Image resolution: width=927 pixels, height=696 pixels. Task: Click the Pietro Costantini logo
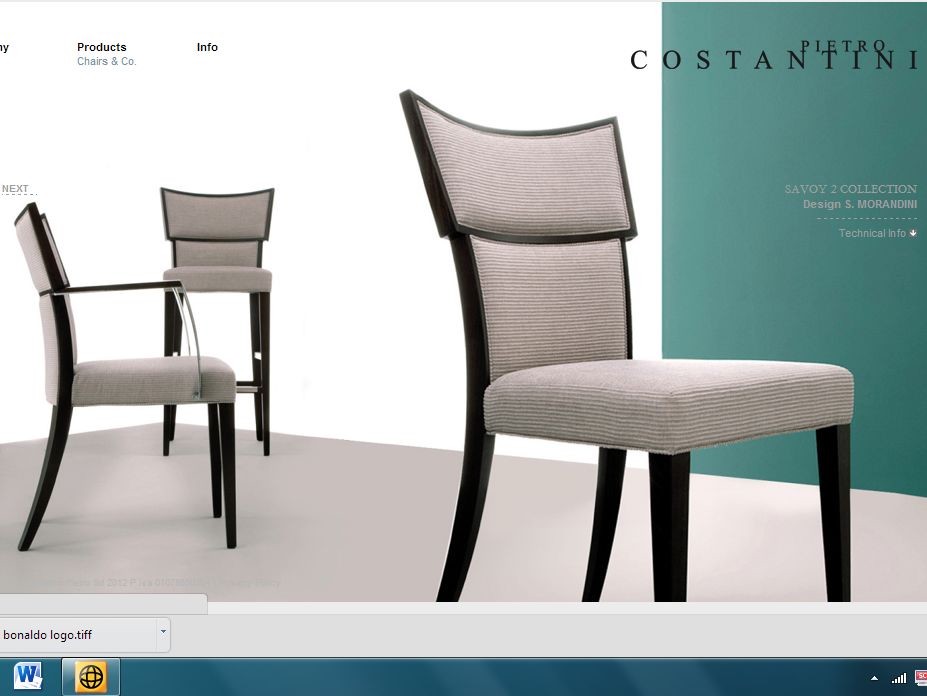click(x=774, y=56)
